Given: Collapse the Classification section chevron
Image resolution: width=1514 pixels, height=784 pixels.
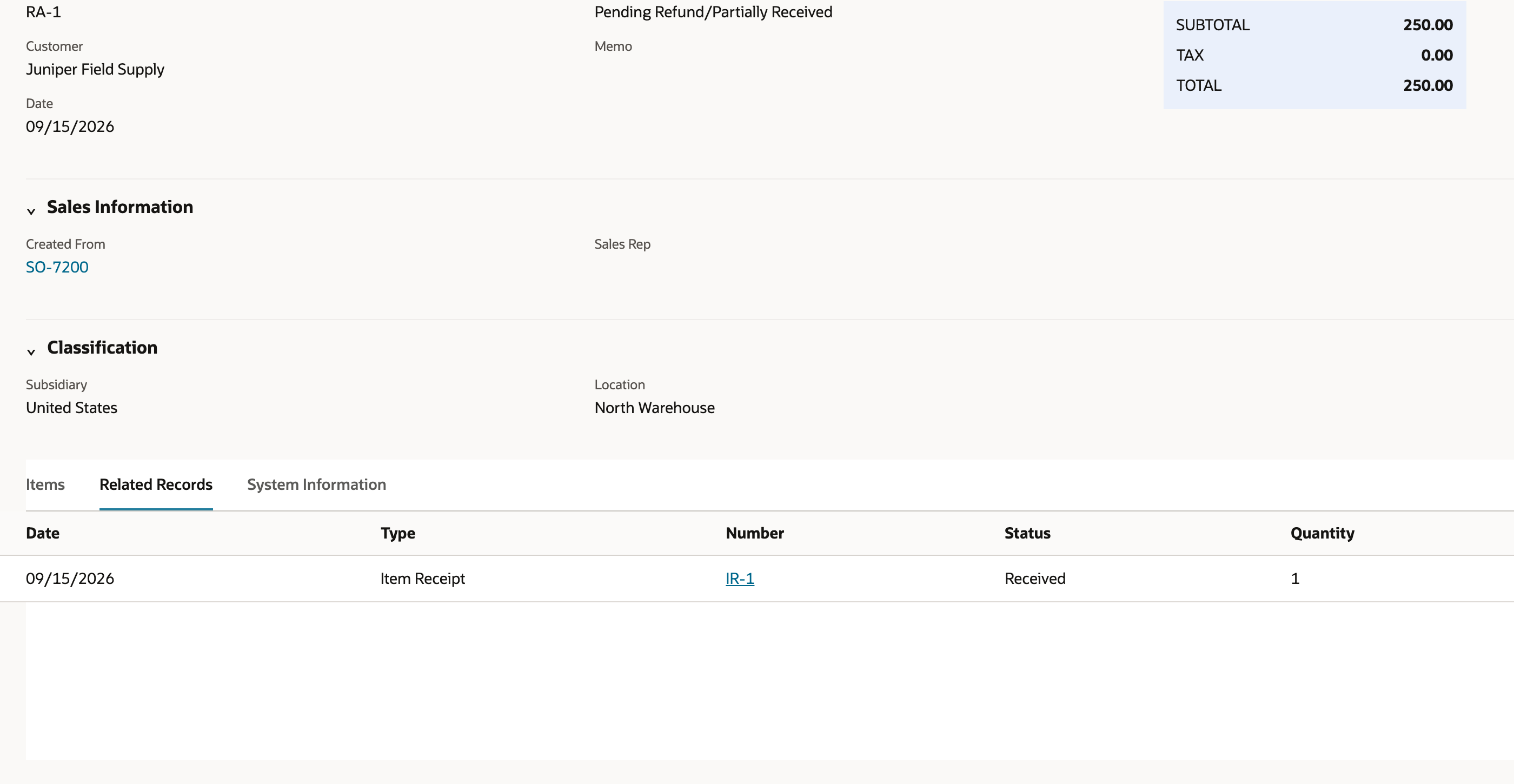Looking at the screenshot, I should point(31,351).
